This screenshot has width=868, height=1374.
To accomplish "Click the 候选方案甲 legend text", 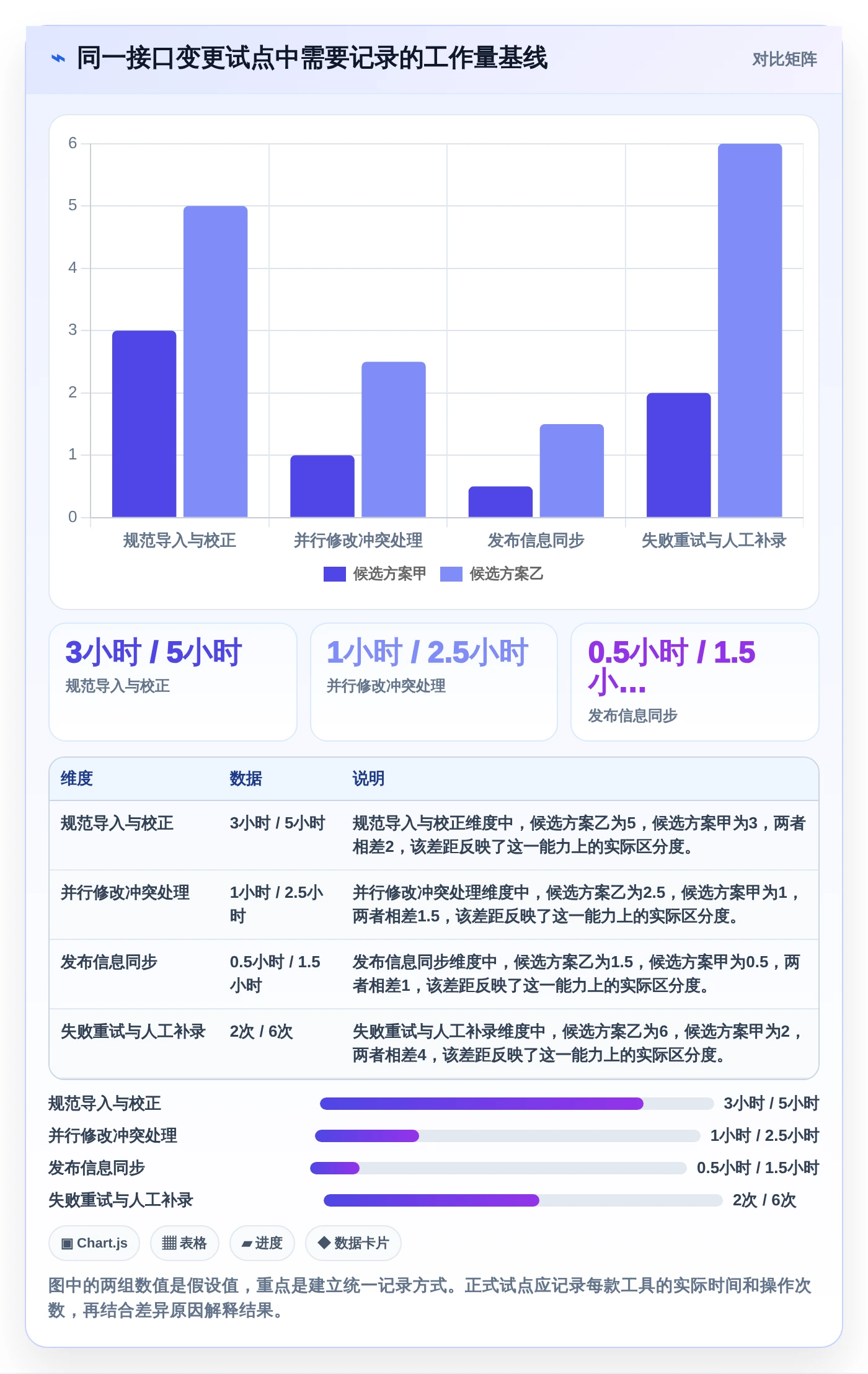I will coord(390,574).
